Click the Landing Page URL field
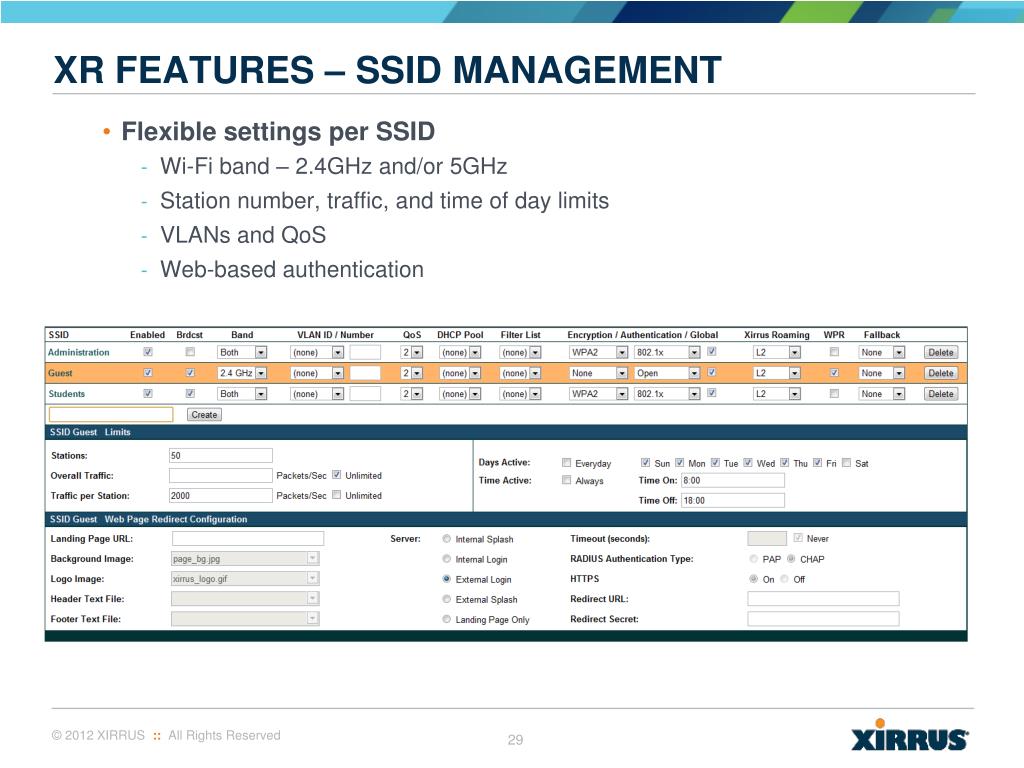 (248, 539)
